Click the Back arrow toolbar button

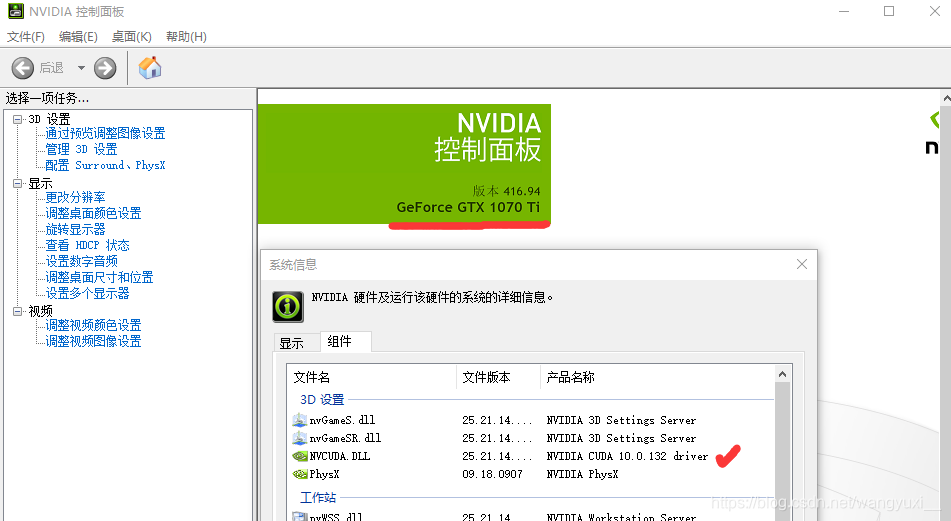point(22,68)
